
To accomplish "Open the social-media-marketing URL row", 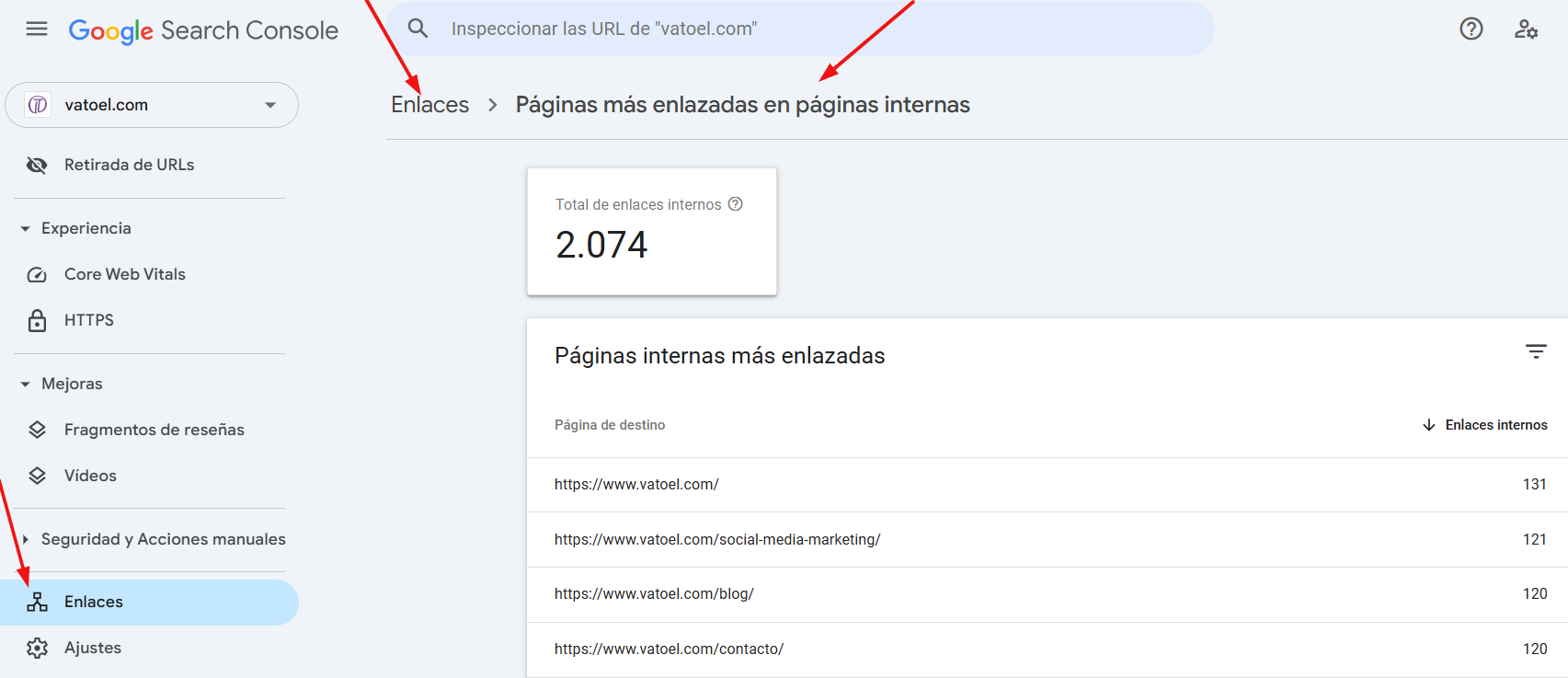I will [717, 540].
